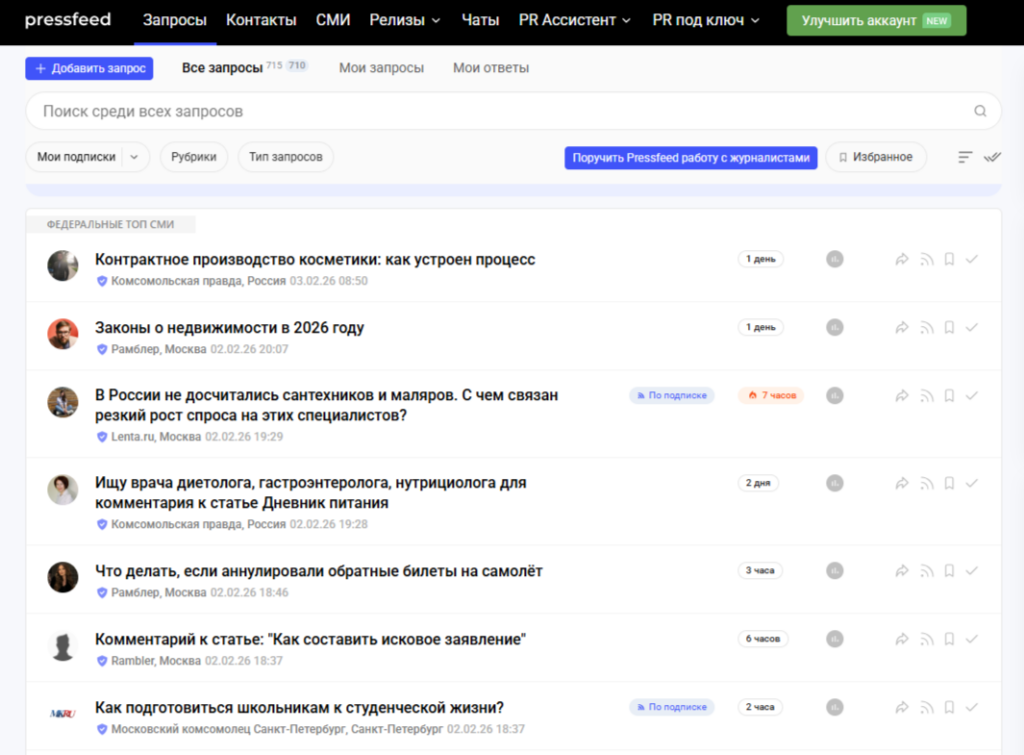Subscribe via RSS to the Рамблер real estate request
The height and width of the screenshot is (755, 1024).
pyautogui.click(x=925, y=326)
